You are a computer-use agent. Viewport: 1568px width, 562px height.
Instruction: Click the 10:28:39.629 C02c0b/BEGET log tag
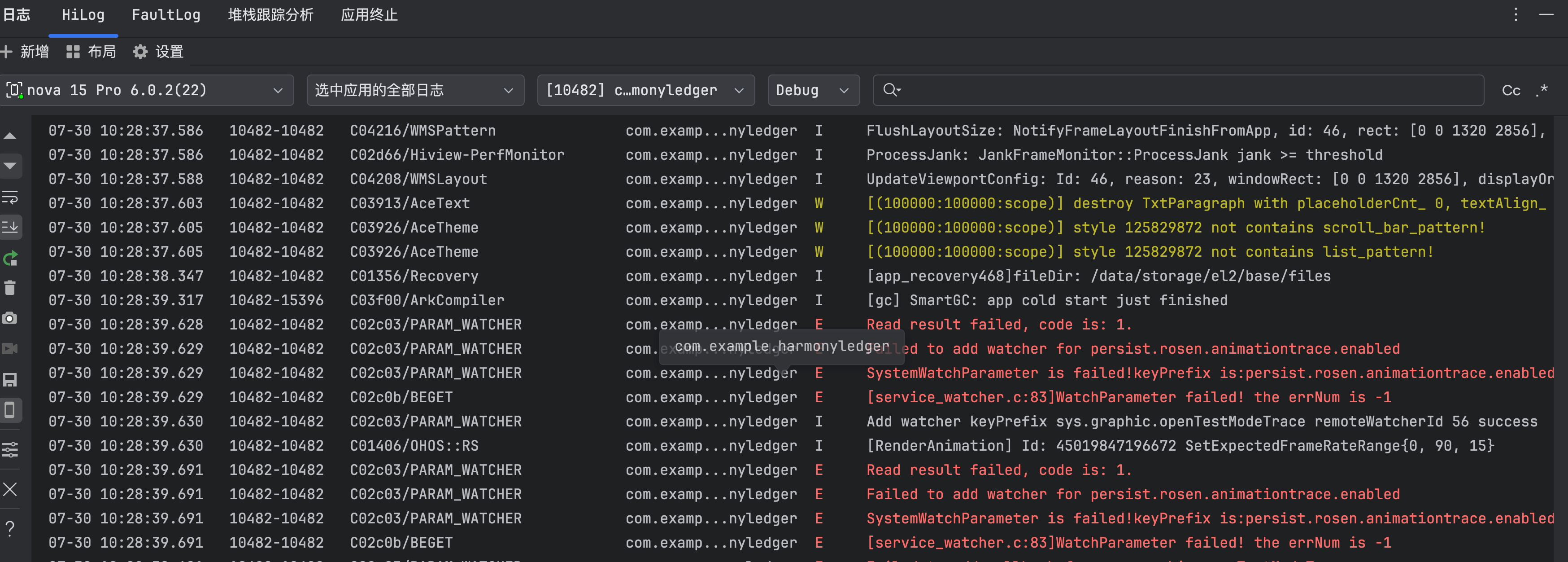pyautogui.click(x=402, y=397)
